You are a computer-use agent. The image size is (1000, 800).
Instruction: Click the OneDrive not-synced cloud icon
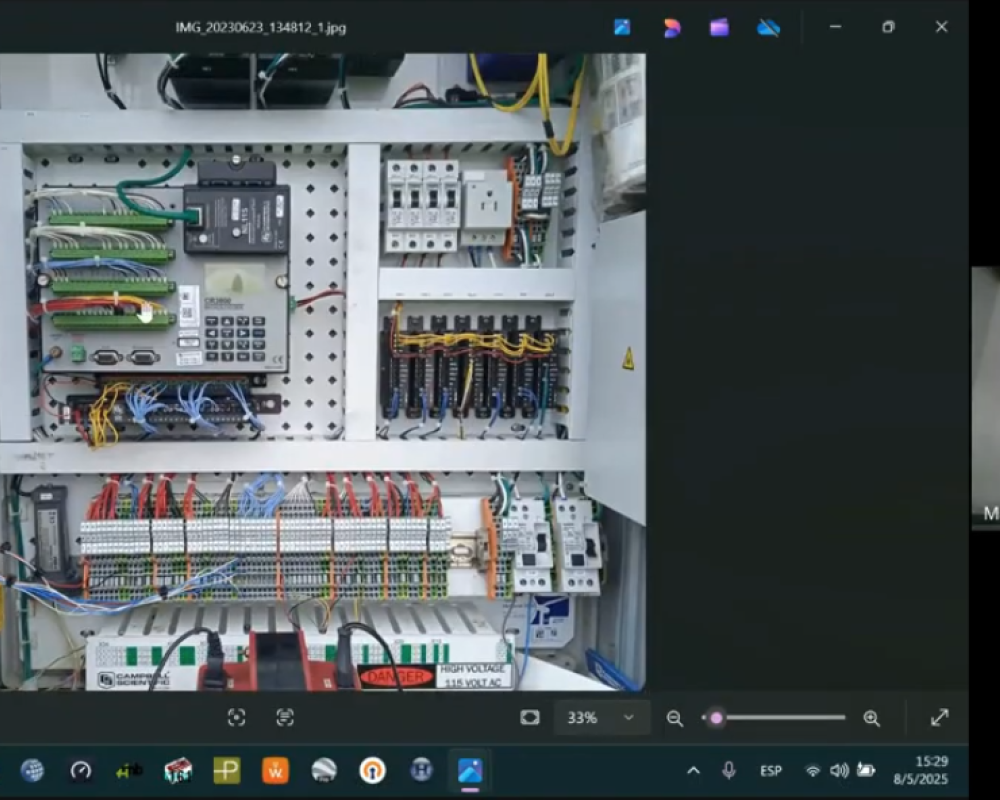(768, 27)
